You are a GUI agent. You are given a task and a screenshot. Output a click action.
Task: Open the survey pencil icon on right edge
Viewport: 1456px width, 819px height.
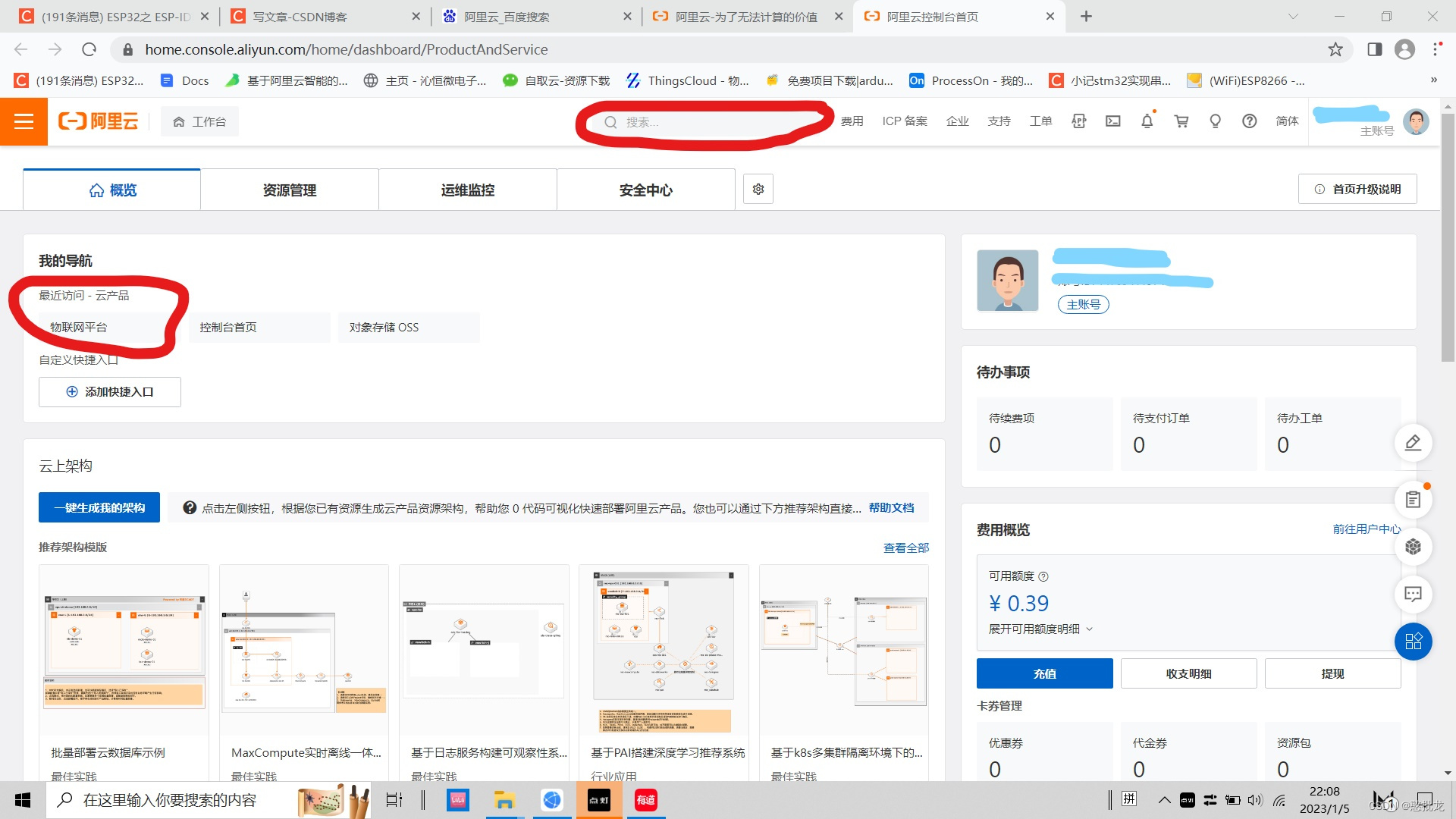pyautogui.click(x=1413, y=443)
